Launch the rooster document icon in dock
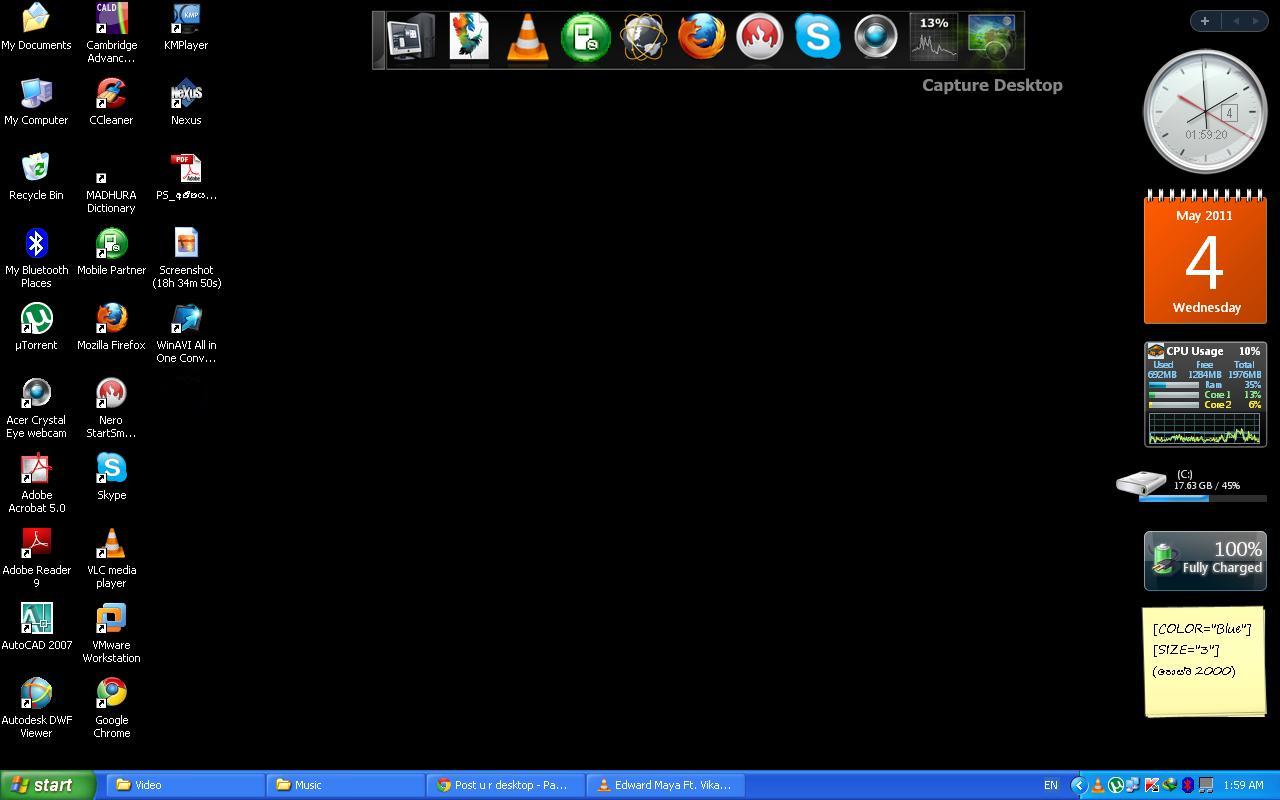This screenshot has width=1280, height=800. (x=469, y=37)
